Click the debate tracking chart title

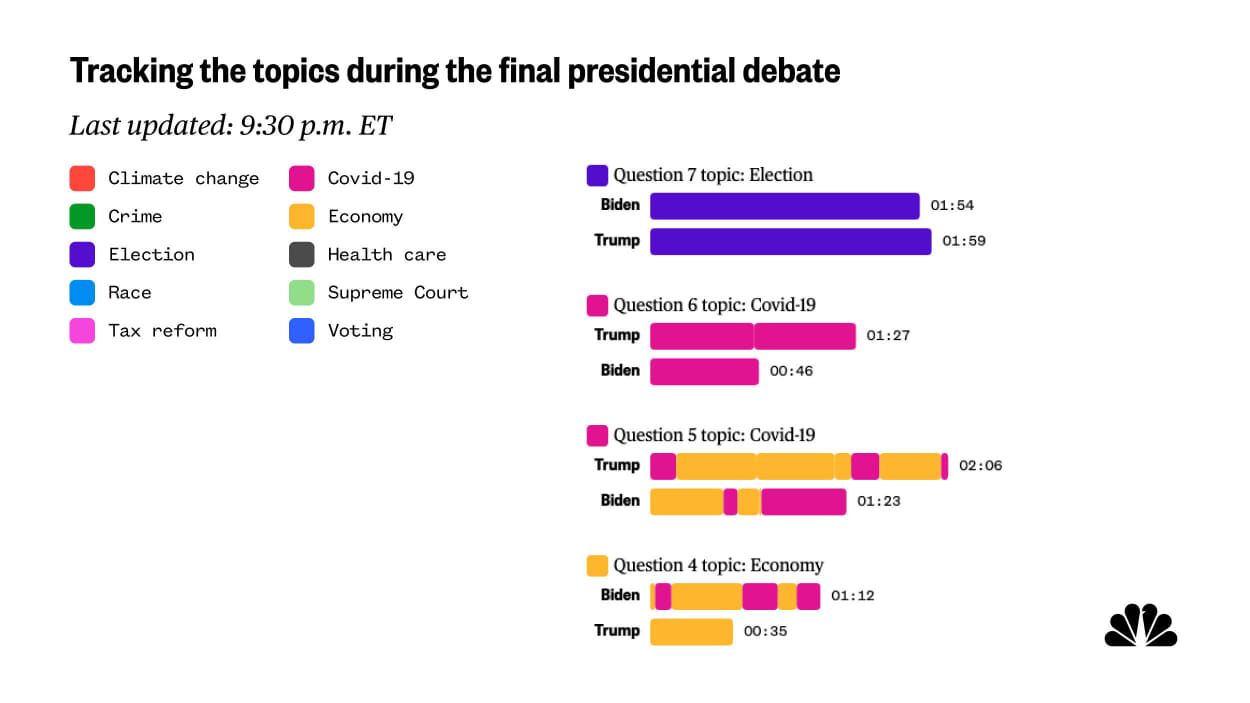[x=454, y=71]
